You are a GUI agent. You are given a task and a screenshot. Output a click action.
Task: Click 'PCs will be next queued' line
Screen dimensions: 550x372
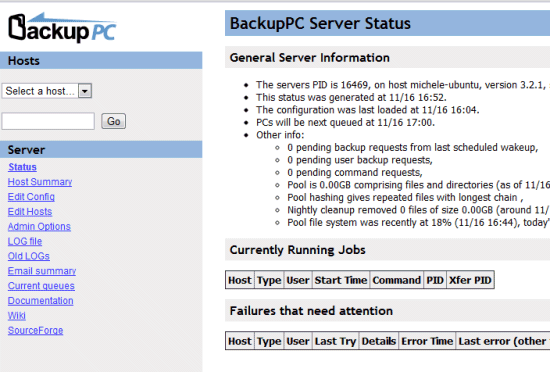click(x=346, y=122)
